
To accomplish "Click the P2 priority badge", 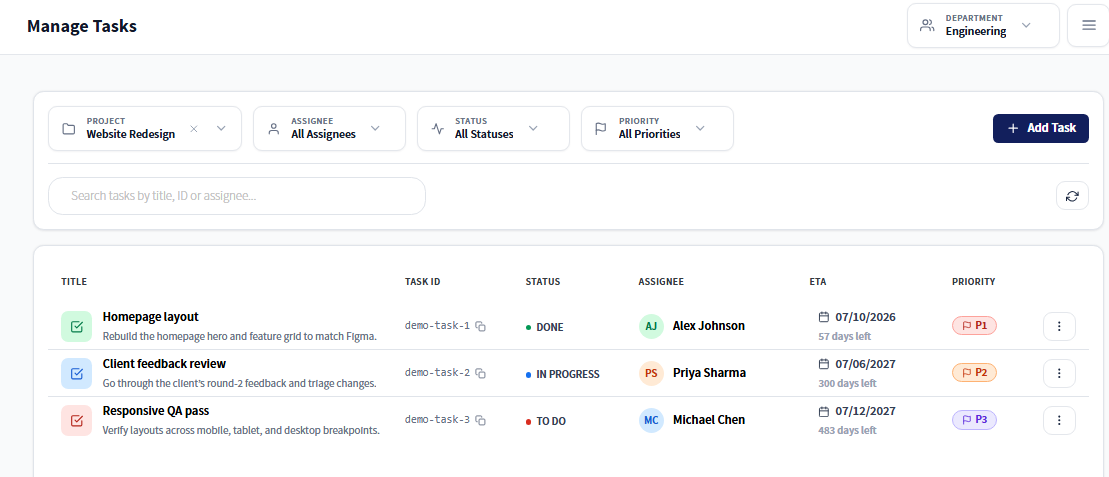I will click(974, 372).
